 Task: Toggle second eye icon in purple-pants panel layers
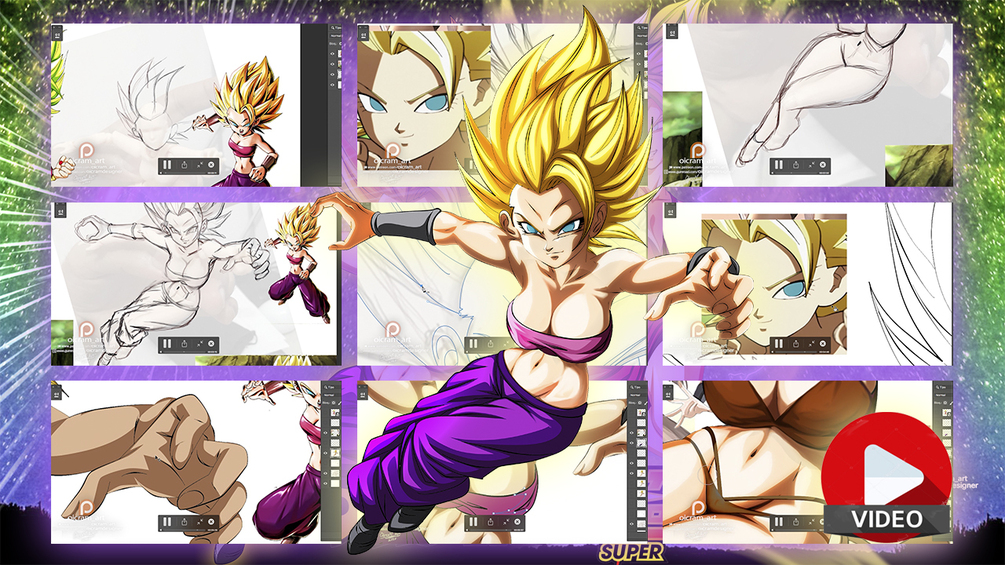click(631, 443)
